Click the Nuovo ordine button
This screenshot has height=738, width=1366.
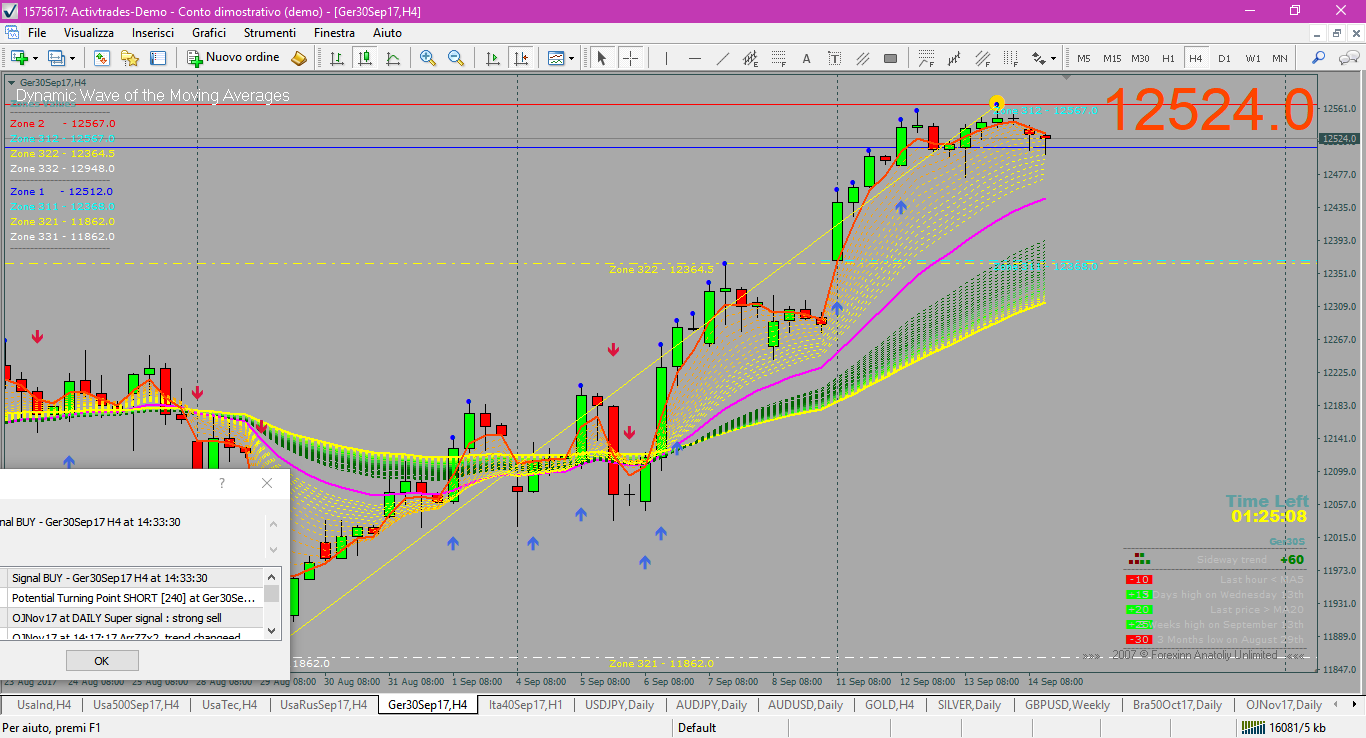[x=233, y=58]
